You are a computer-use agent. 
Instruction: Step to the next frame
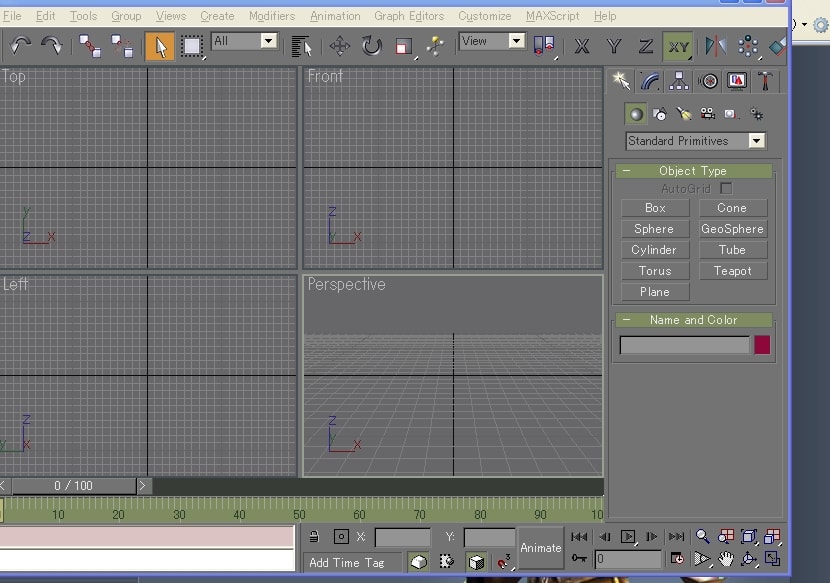tap(652, 536)
